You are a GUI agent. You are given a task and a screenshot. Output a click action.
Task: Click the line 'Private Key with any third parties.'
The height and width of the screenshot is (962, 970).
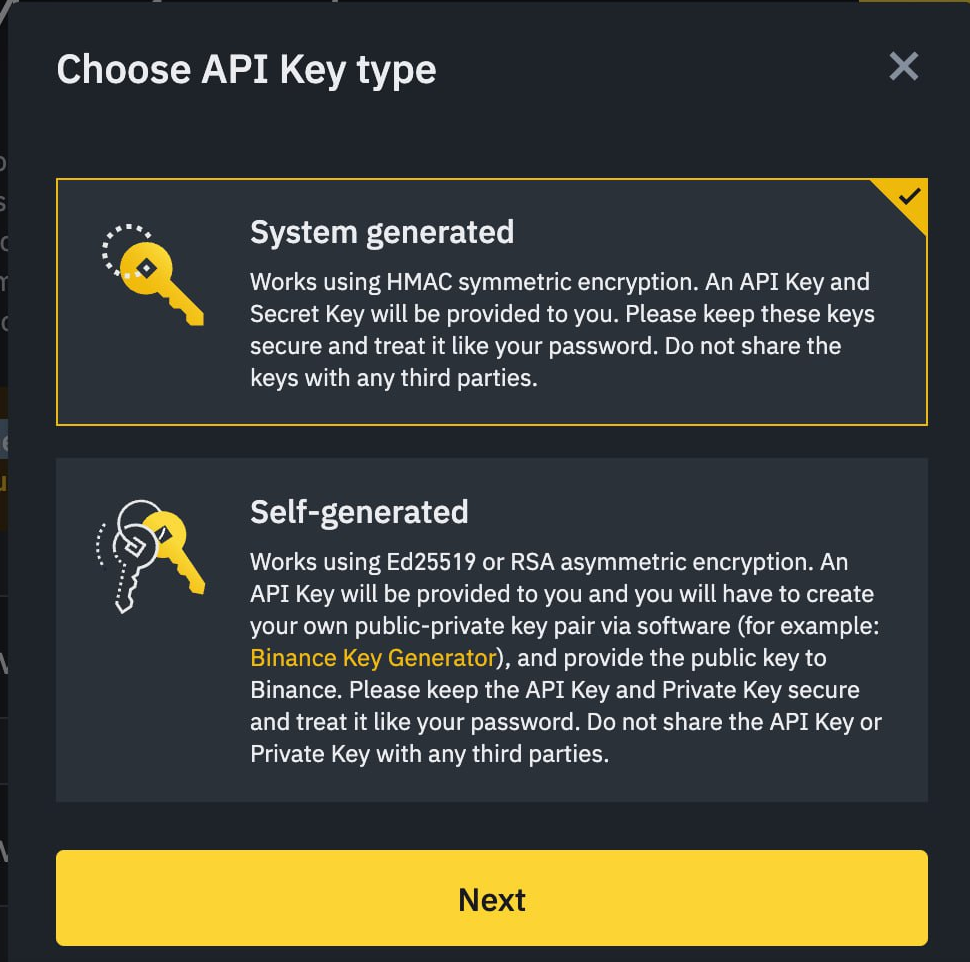click(x=429, y=754)
